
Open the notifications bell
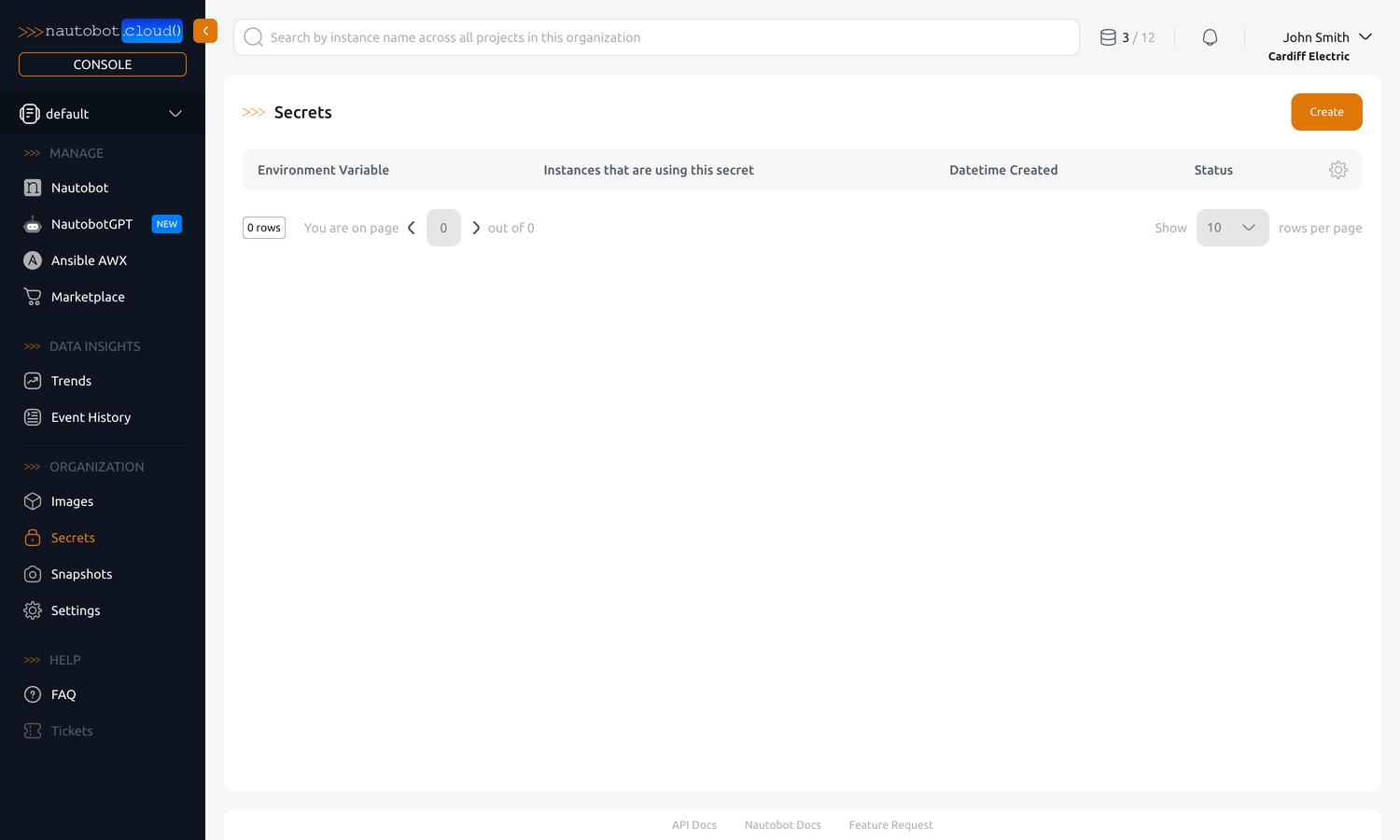1210,37
